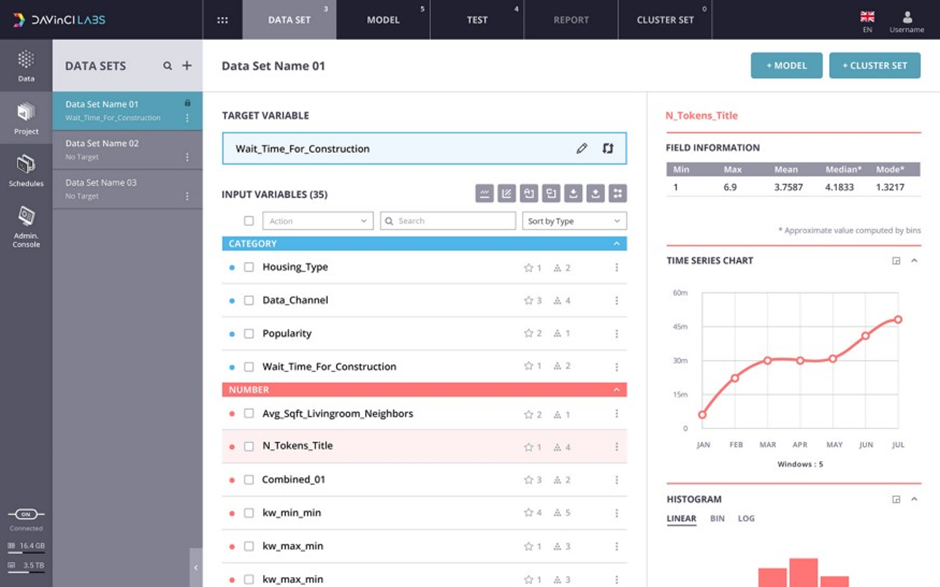This screenshot has height=587, width=940.
Task: Open the Action dropdown
Action: (318, 221)
